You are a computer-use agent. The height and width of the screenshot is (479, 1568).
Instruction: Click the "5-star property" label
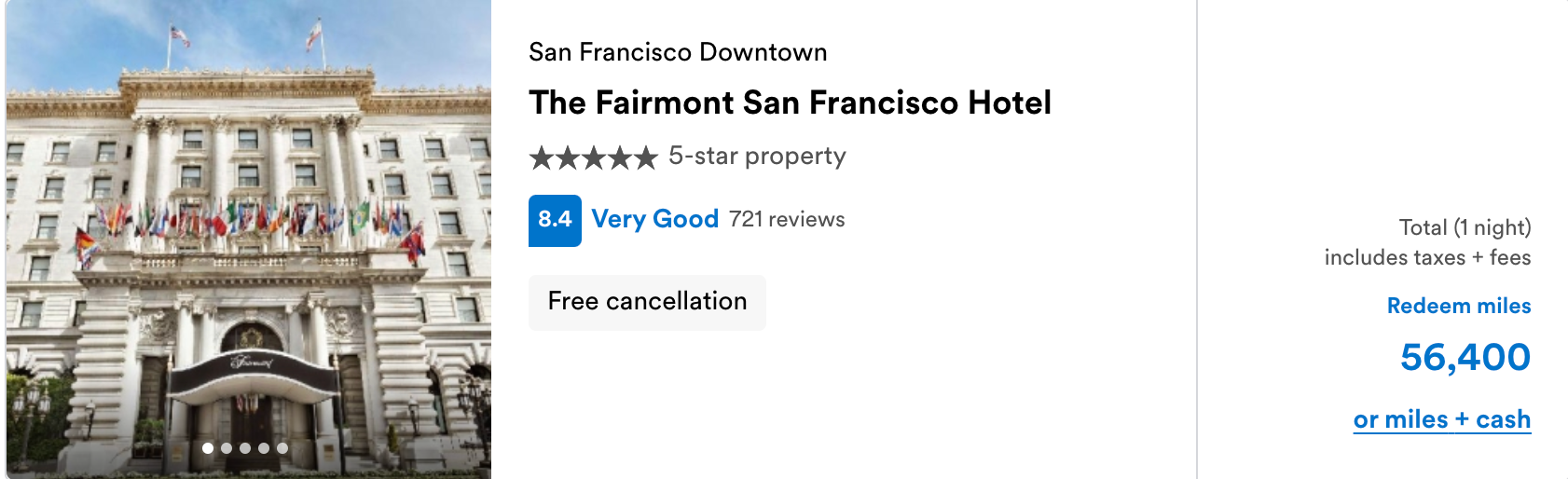point(757,156)
